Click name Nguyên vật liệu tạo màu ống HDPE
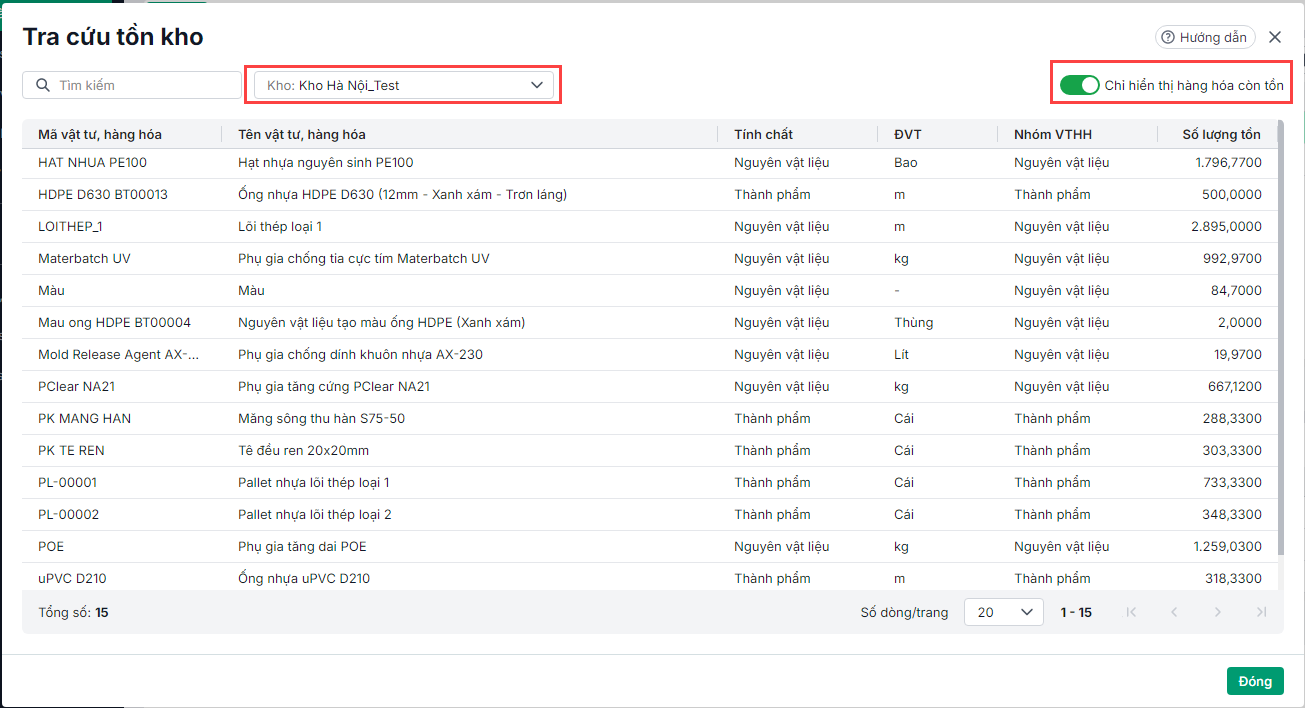1305x708 pixels. click(x=382, y=322)
